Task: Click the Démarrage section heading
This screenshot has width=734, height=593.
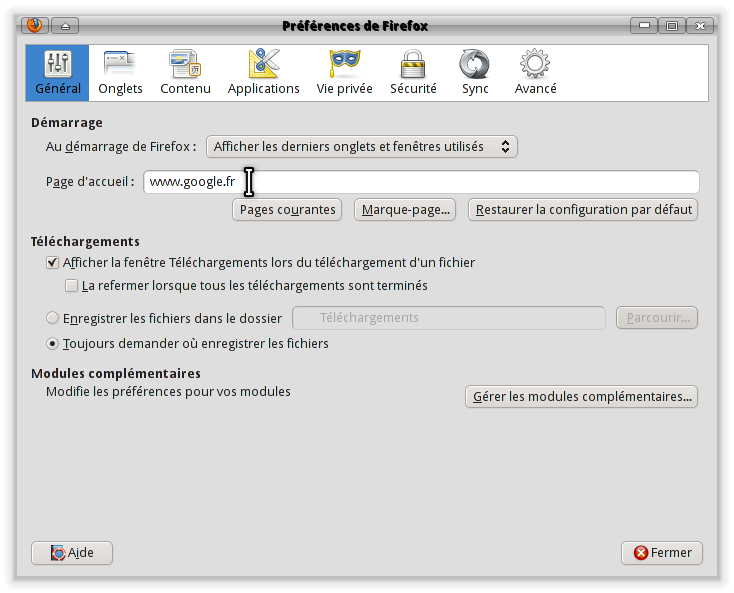Action: point(67,123)
